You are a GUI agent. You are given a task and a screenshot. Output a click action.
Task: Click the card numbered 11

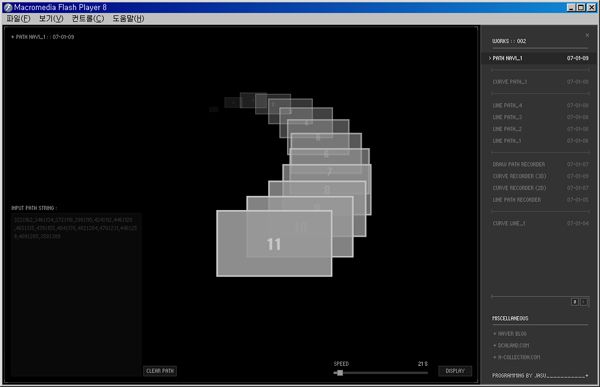(274, 243)
